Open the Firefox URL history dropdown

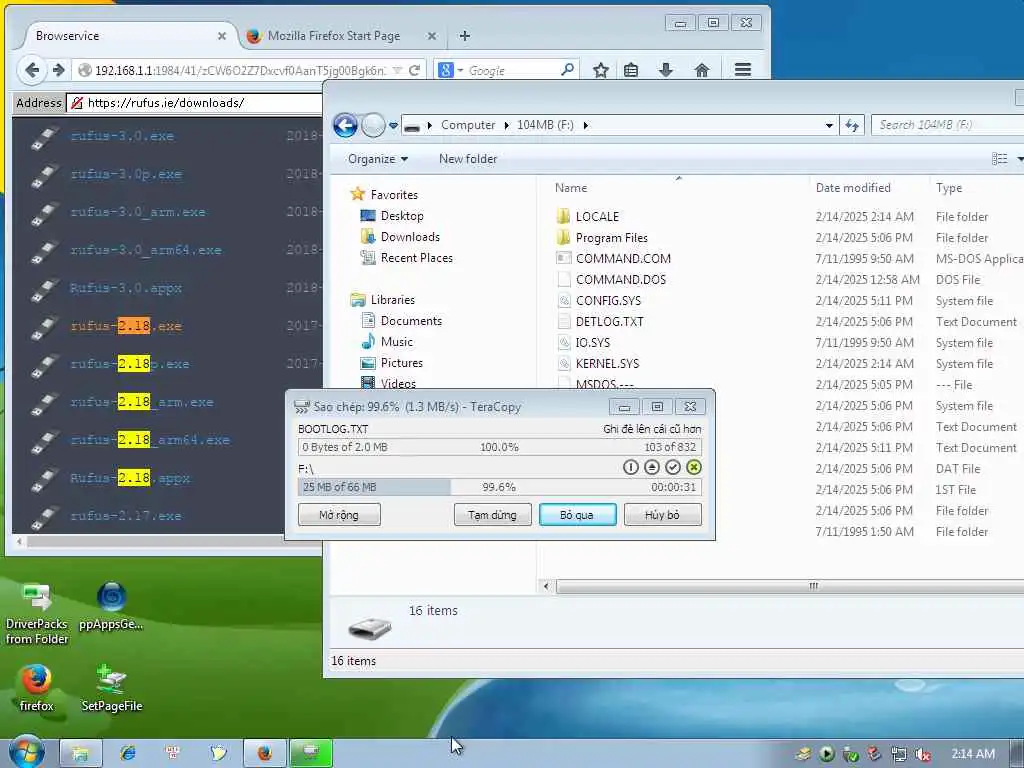(x=397, y=70)
